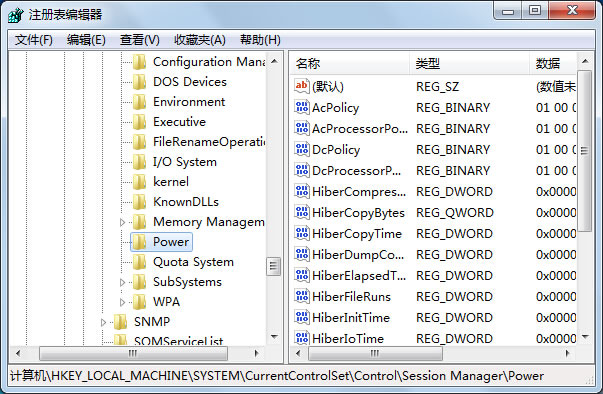This screenshot has width=603, height=394.
Task: Sort by the 类型 column header
Action: [469, 63]
